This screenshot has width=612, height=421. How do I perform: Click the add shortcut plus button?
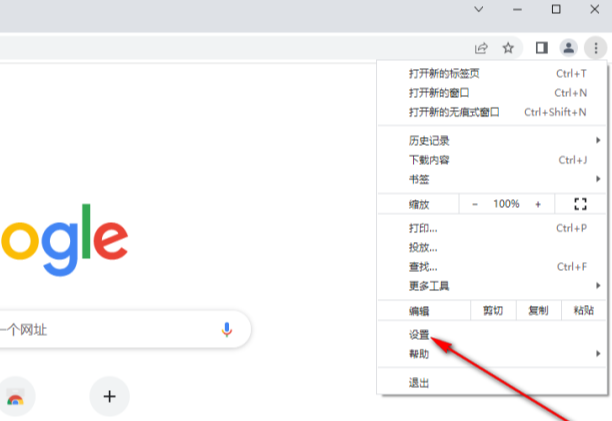point(110,396)
